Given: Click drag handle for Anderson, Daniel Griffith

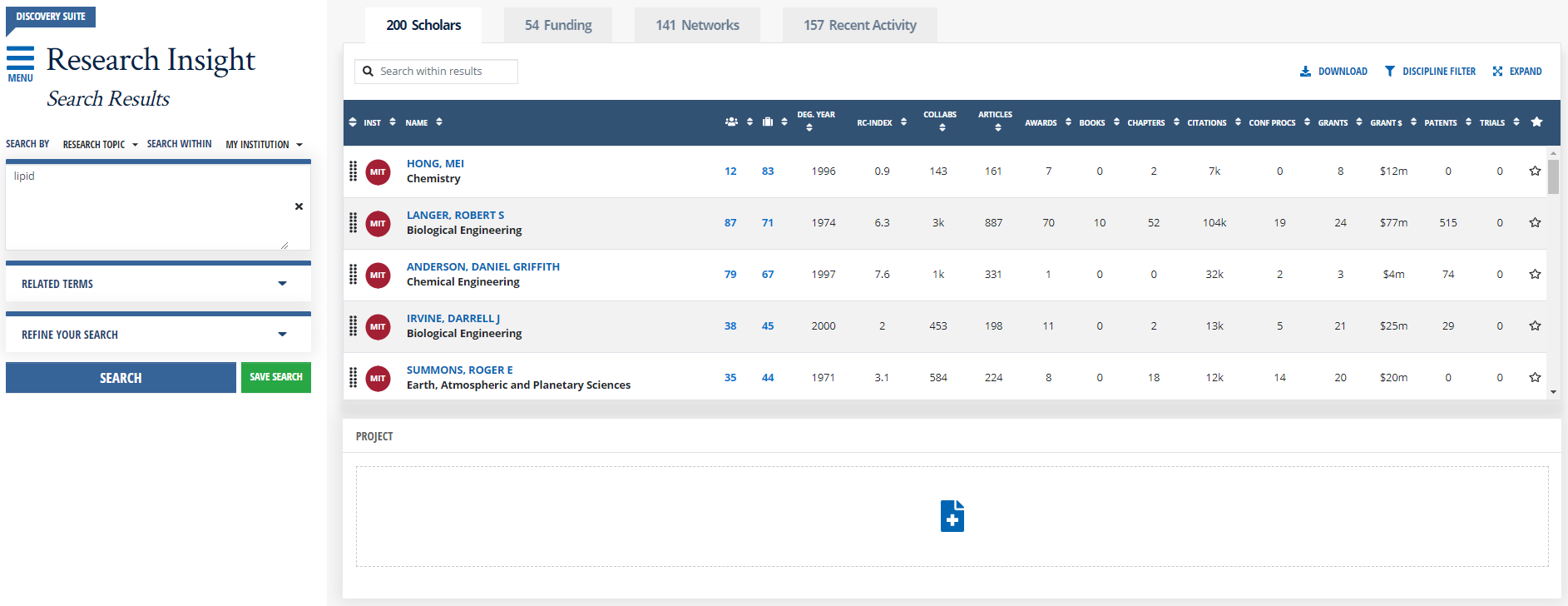Looking at the screenshot, I should [x=354, y=275].
